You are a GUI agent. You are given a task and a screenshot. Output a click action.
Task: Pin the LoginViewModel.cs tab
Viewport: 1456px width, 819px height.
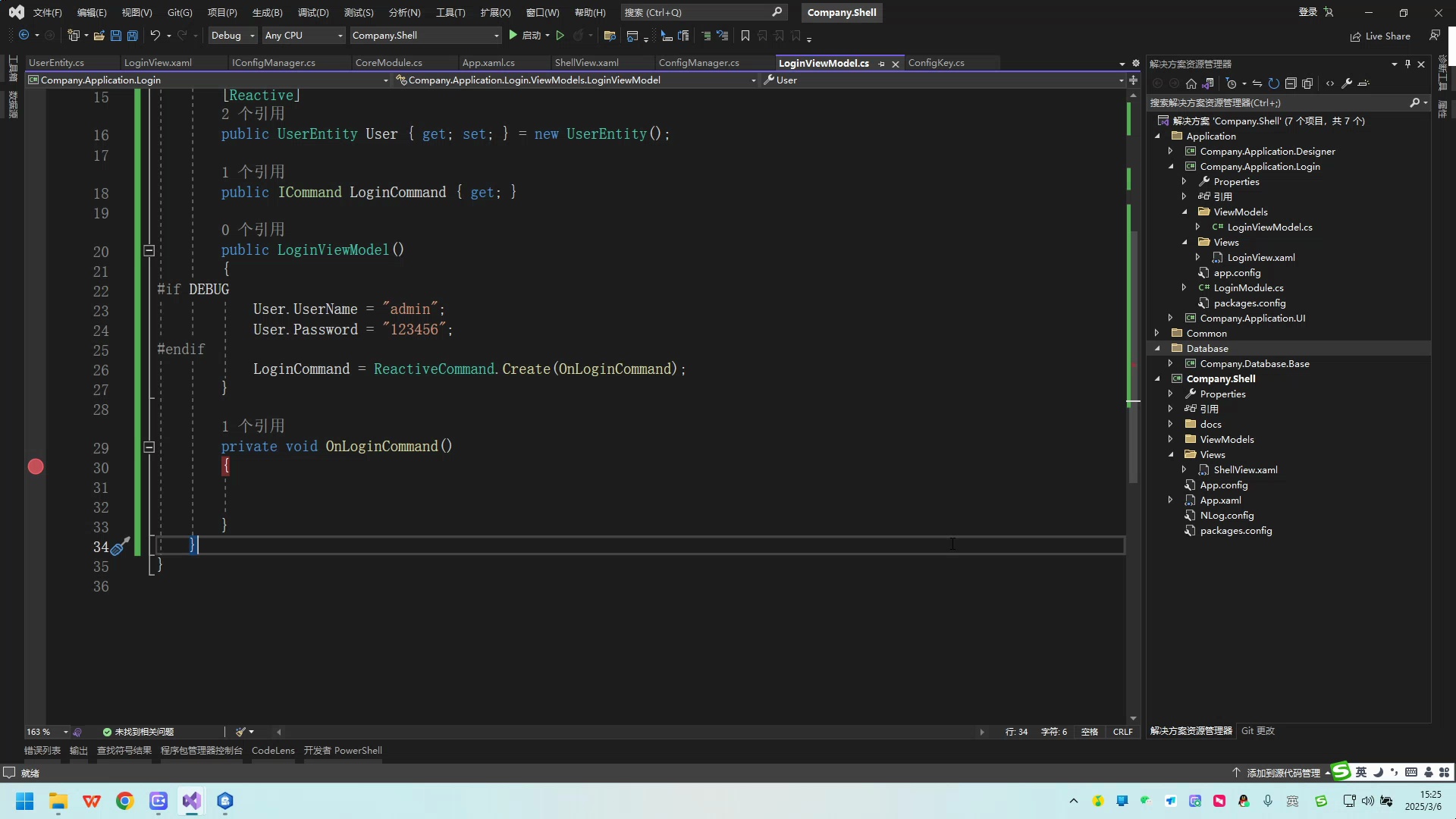pos(882,64)
